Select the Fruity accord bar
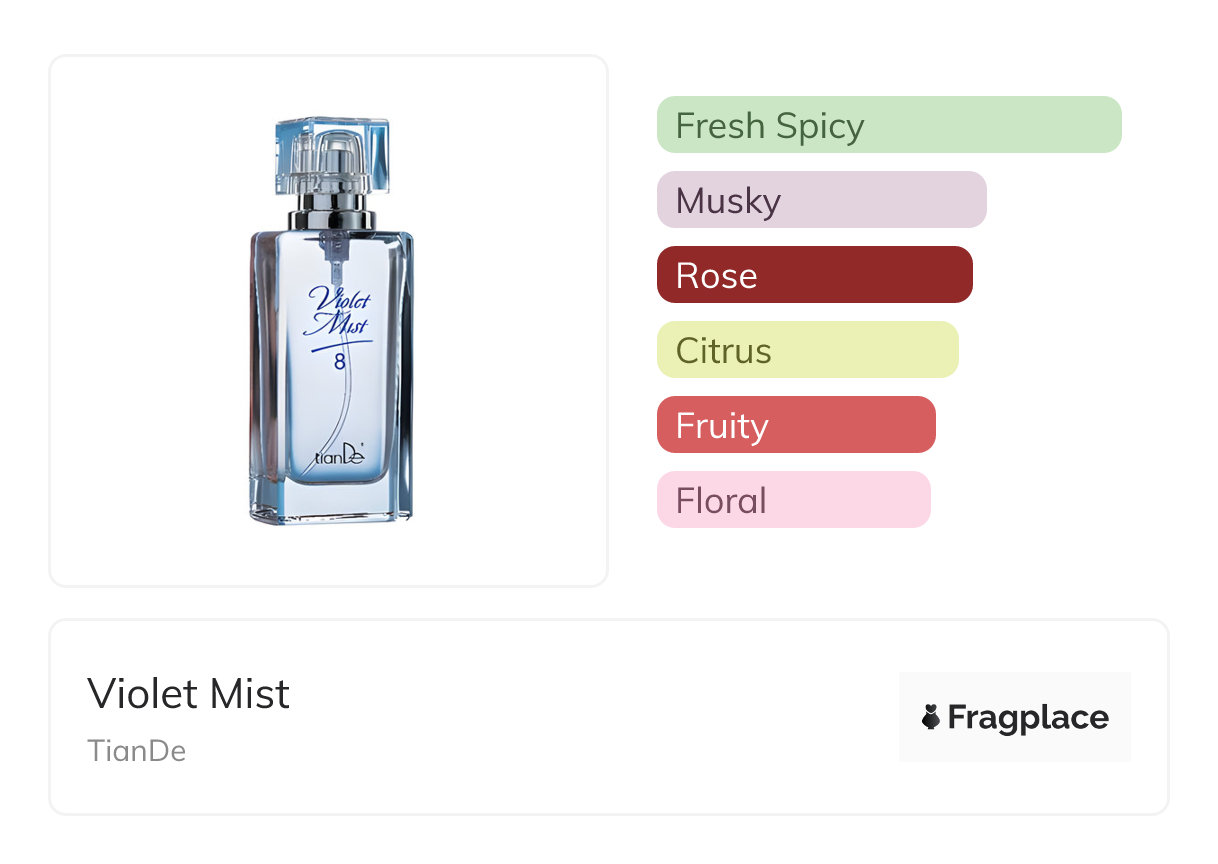 (x=796, y=425)
